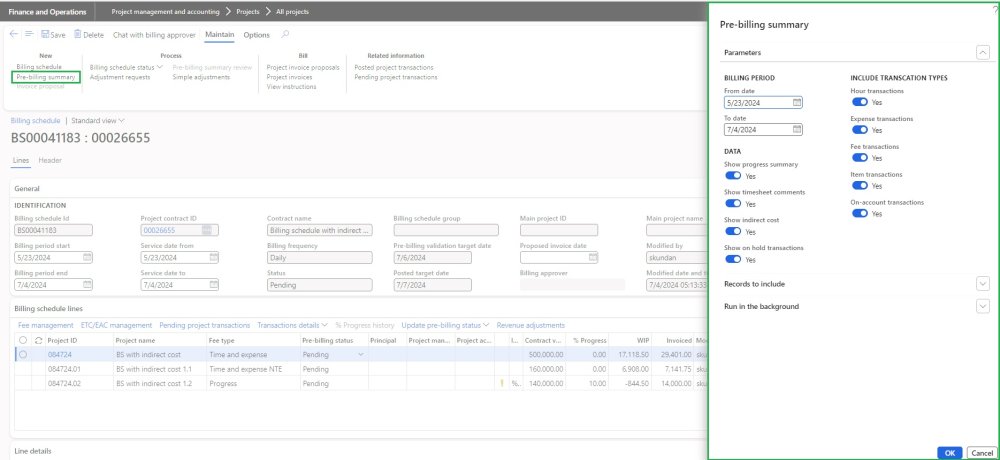The width and height of the screenshot is (1000, 460).
Task: Open the To date calendar picker
Action: pos(797,129)
